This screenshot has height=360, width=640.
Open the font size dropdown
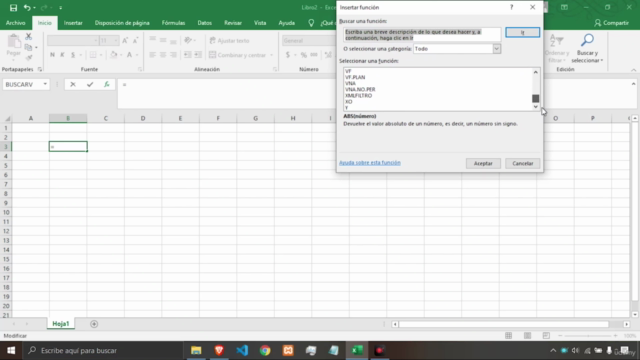(x=116, y=40)
